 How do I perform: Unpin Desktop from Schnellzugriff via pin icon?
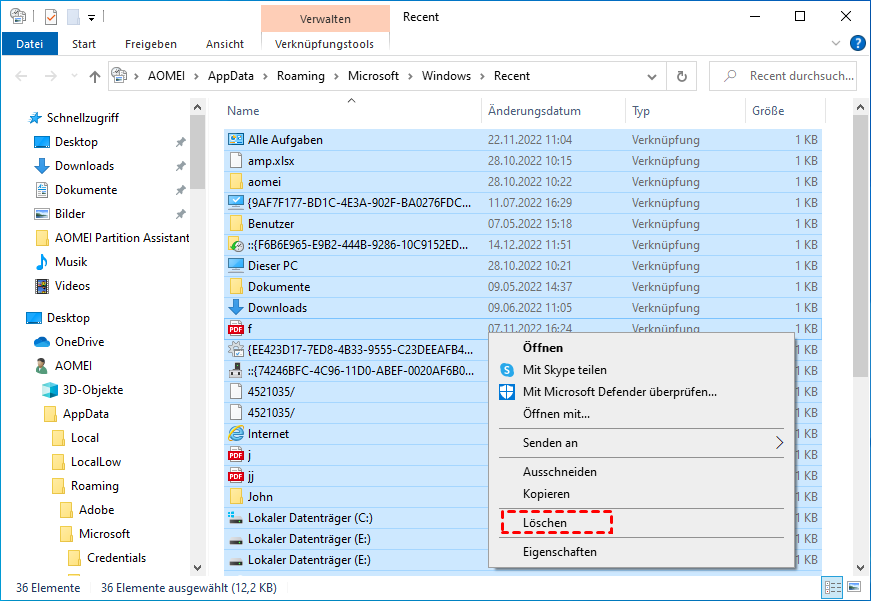click(x=181, y=142)
